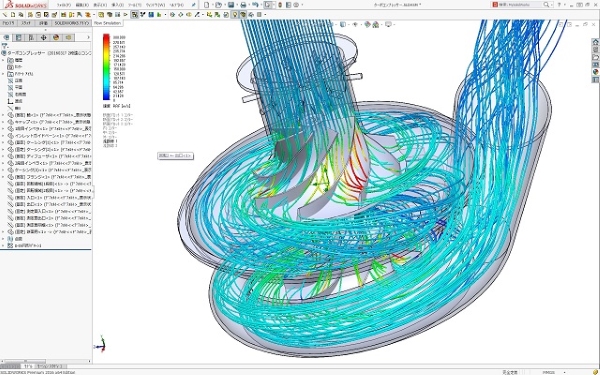This screenshot has width=600, height=375.
Task: Open the MMGS unit system status item
Action: pyautogui.click(x=548, y=372)
